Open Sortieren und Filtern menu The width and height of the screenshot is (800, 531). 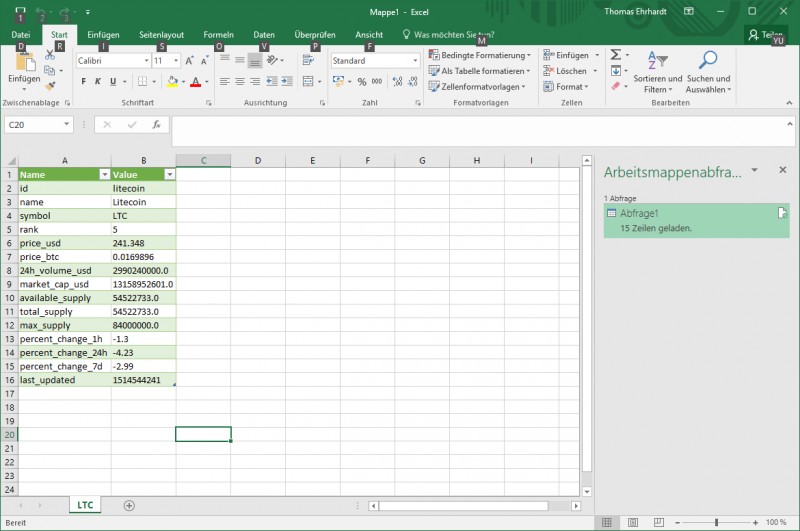[x=658, y=71]
